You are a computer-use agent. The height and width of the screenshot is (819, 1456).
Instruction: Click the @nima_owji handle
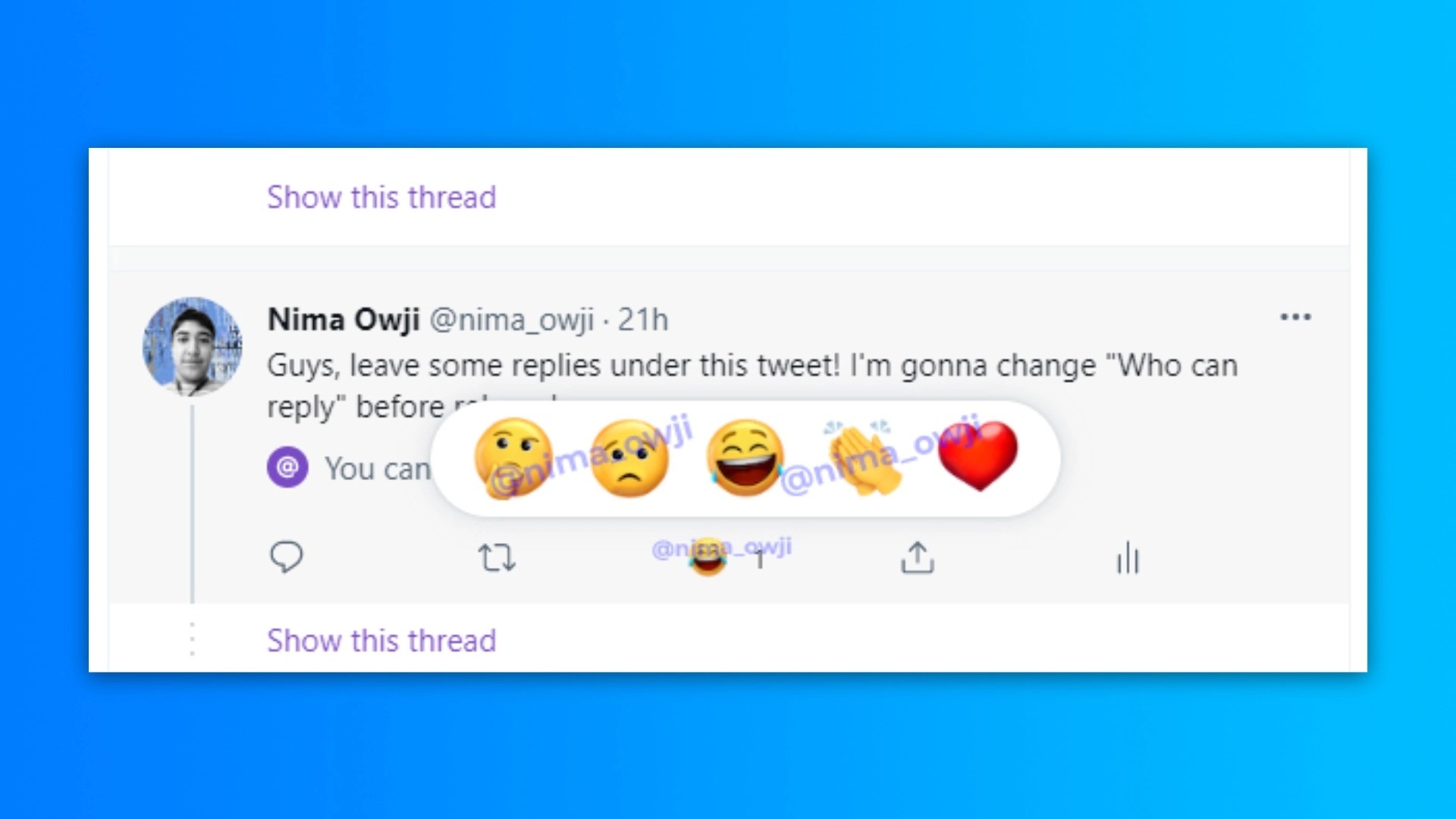point(512,320)
